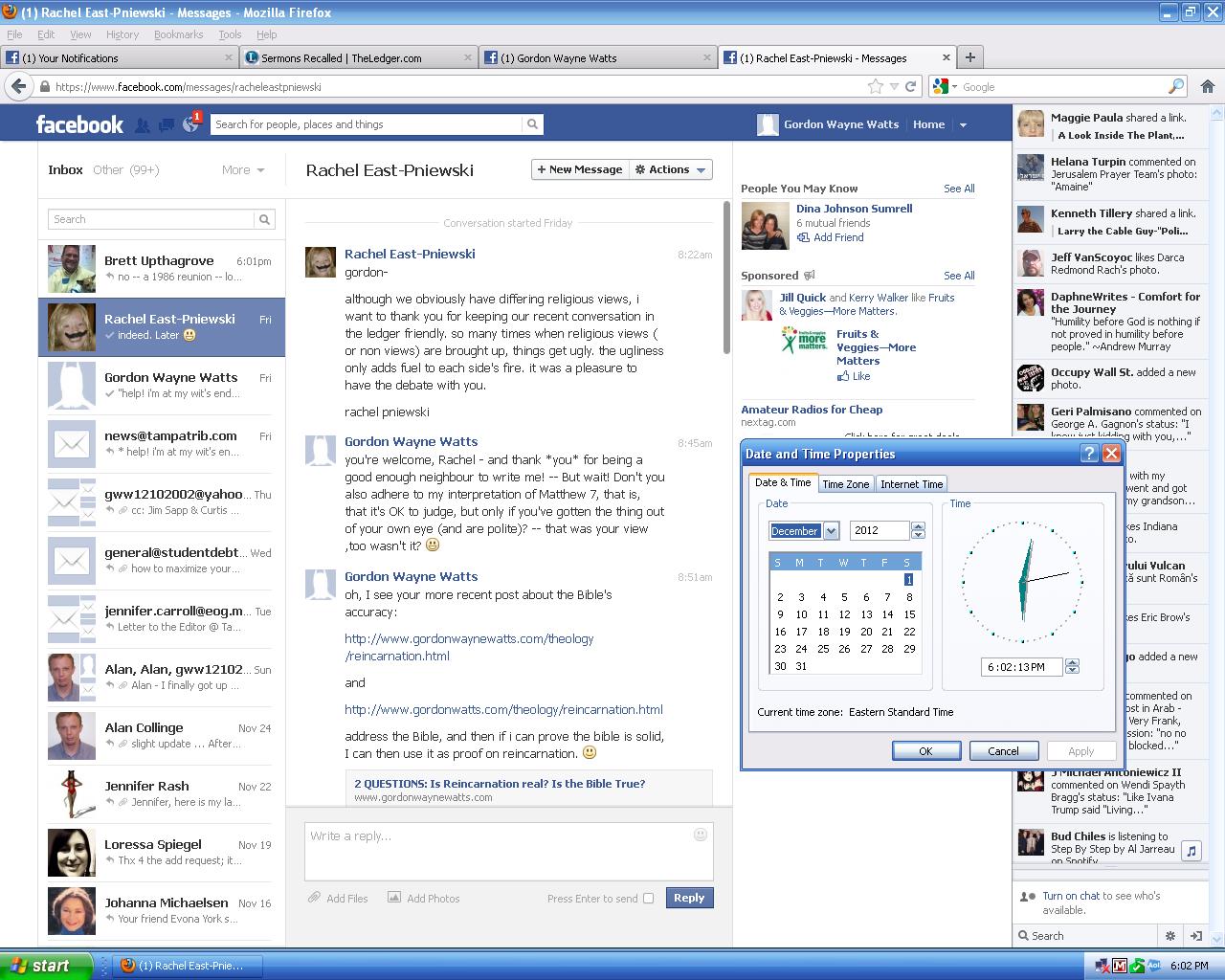
Task: Open the Facebook messages icon in header
Action: [x=167, y=124]
